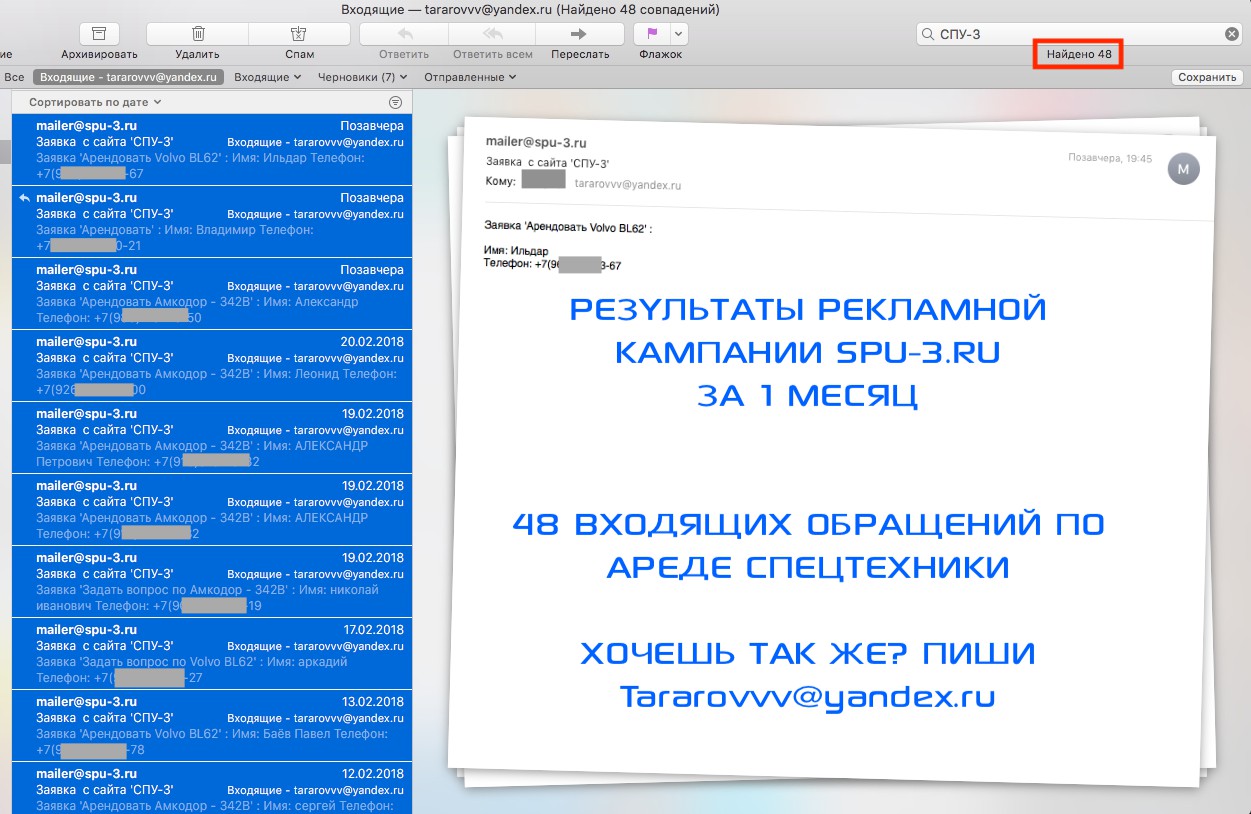Click the Archive box icon
1251x814 pixels.
click(x=98, y=33)
